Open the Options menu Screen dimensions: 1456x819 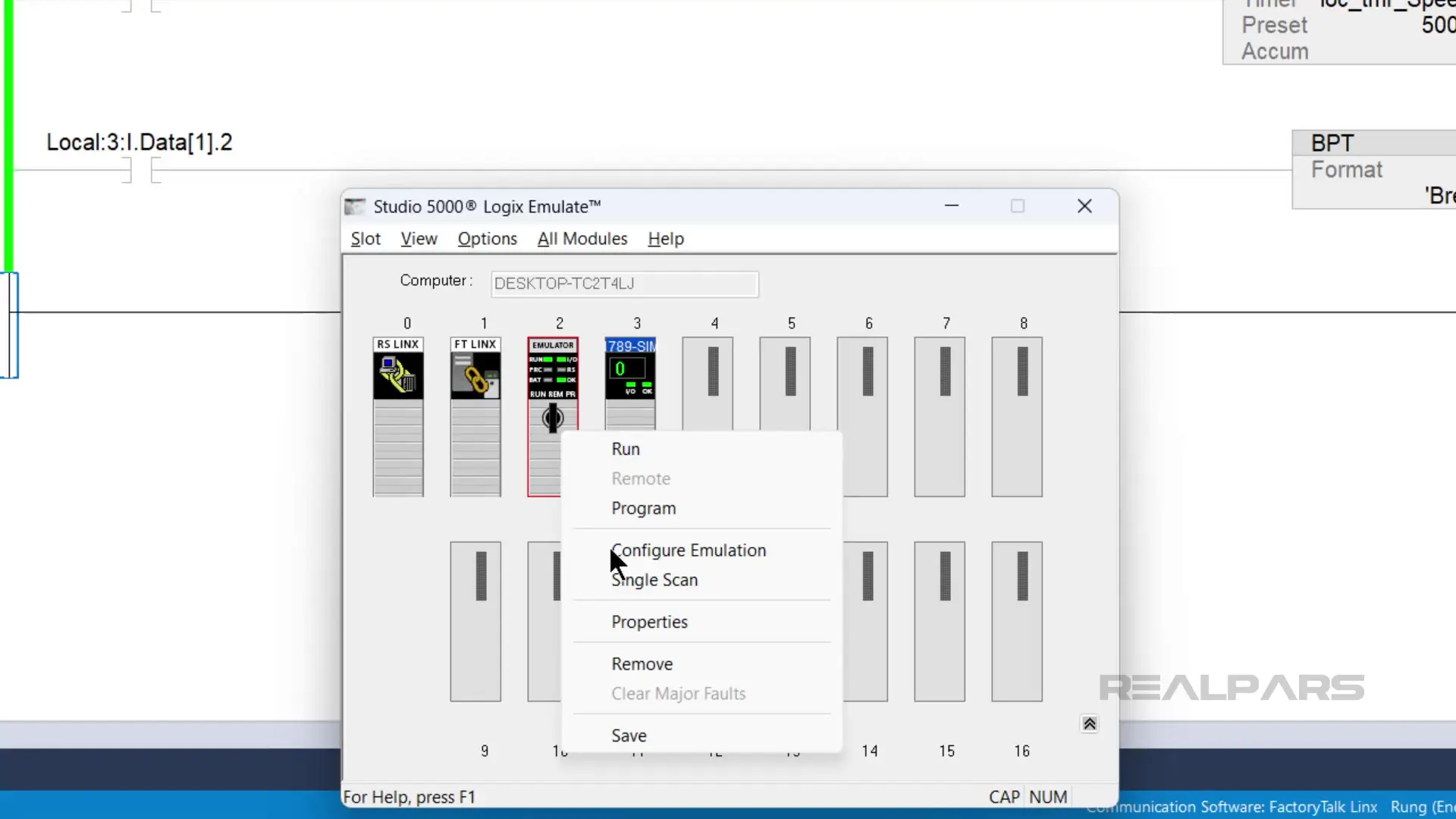click(x=487, y=239)
